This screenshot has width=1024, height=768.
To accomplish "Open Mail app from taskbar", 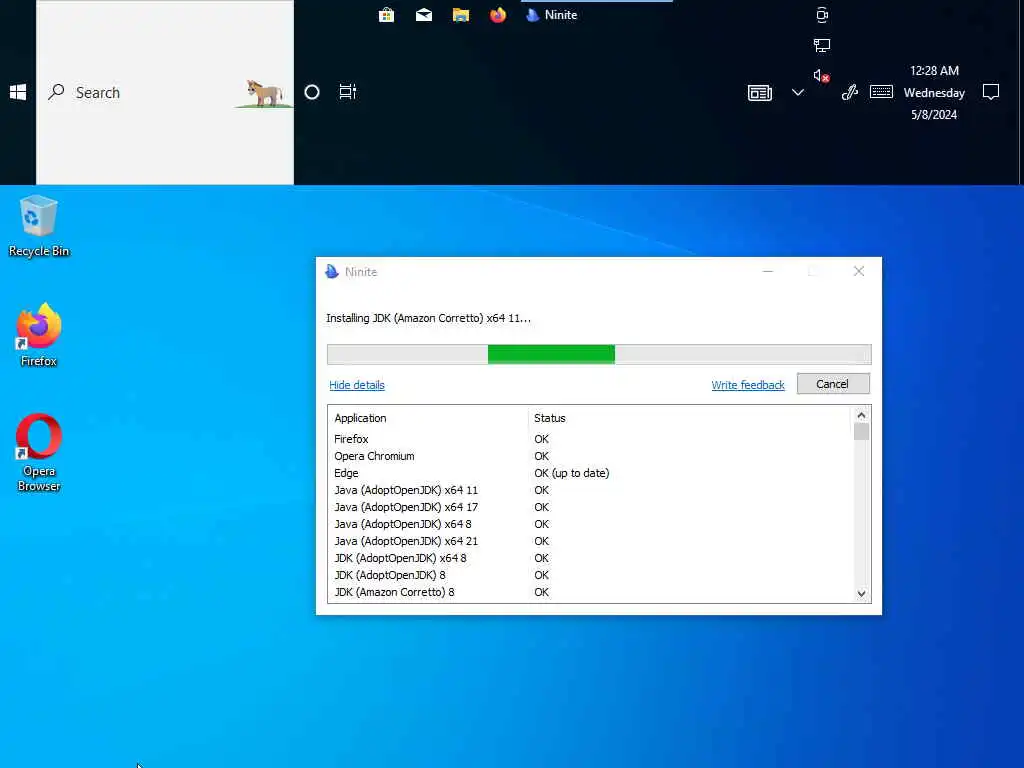I will coord(423,14).
